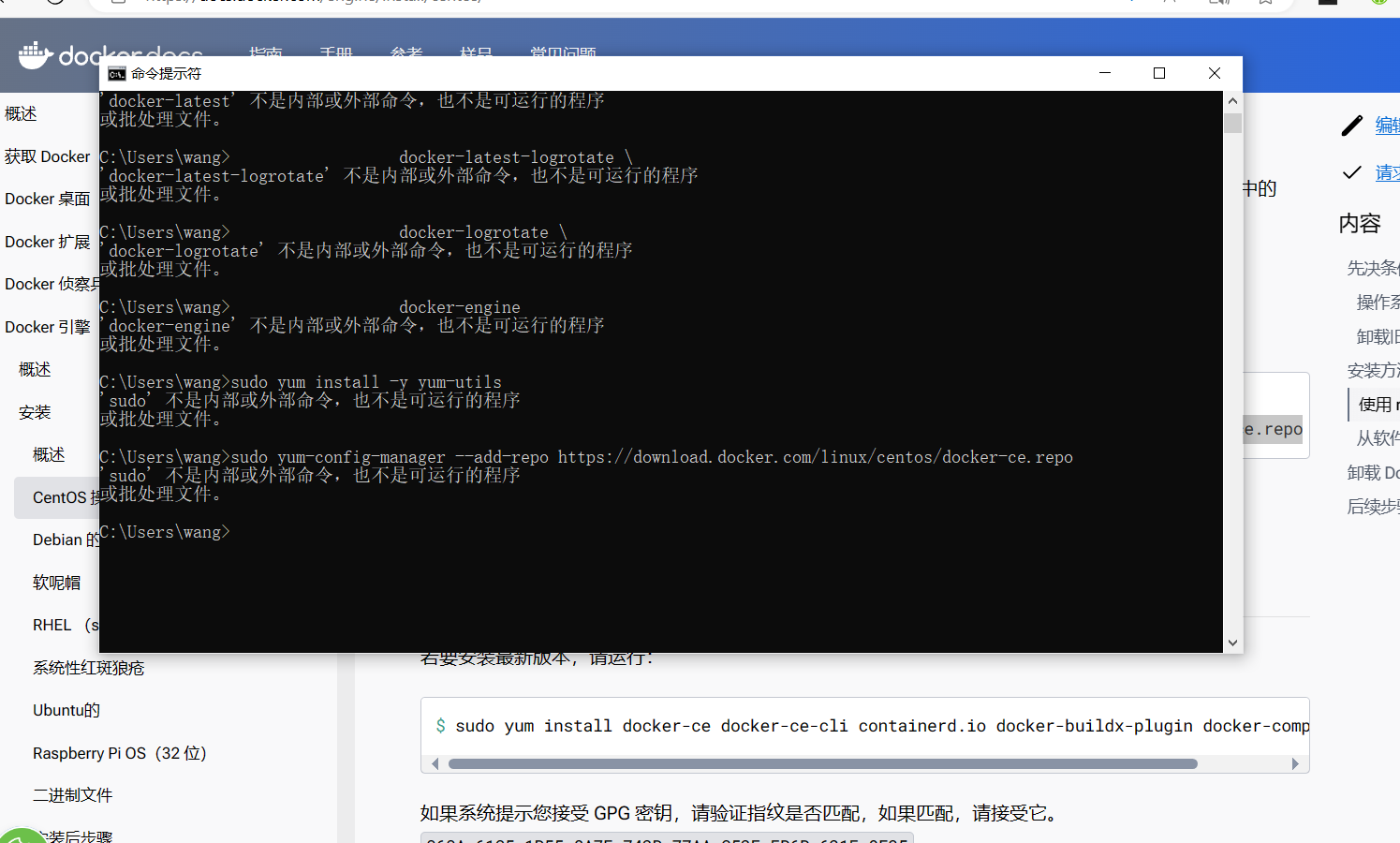Click the 'sudo yum install -y yum-utils' line
The height and width of the screenshot is (843, 1400).
click(301, 382)
